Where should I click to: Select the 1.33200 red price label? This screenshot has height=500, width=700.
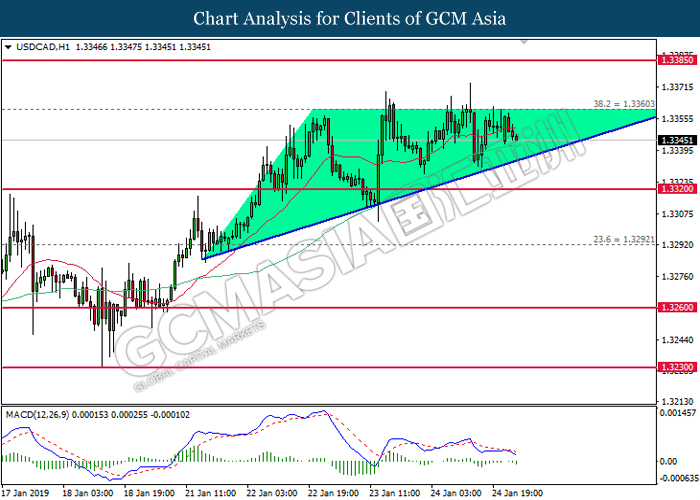(677, 189)
